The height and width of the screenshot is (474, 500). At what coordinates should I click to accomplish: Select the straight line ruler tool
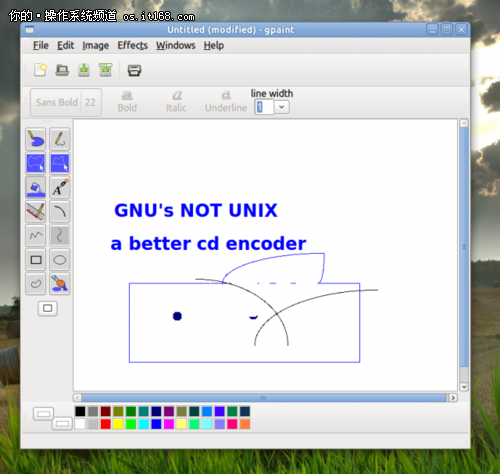tap(36, 211)
